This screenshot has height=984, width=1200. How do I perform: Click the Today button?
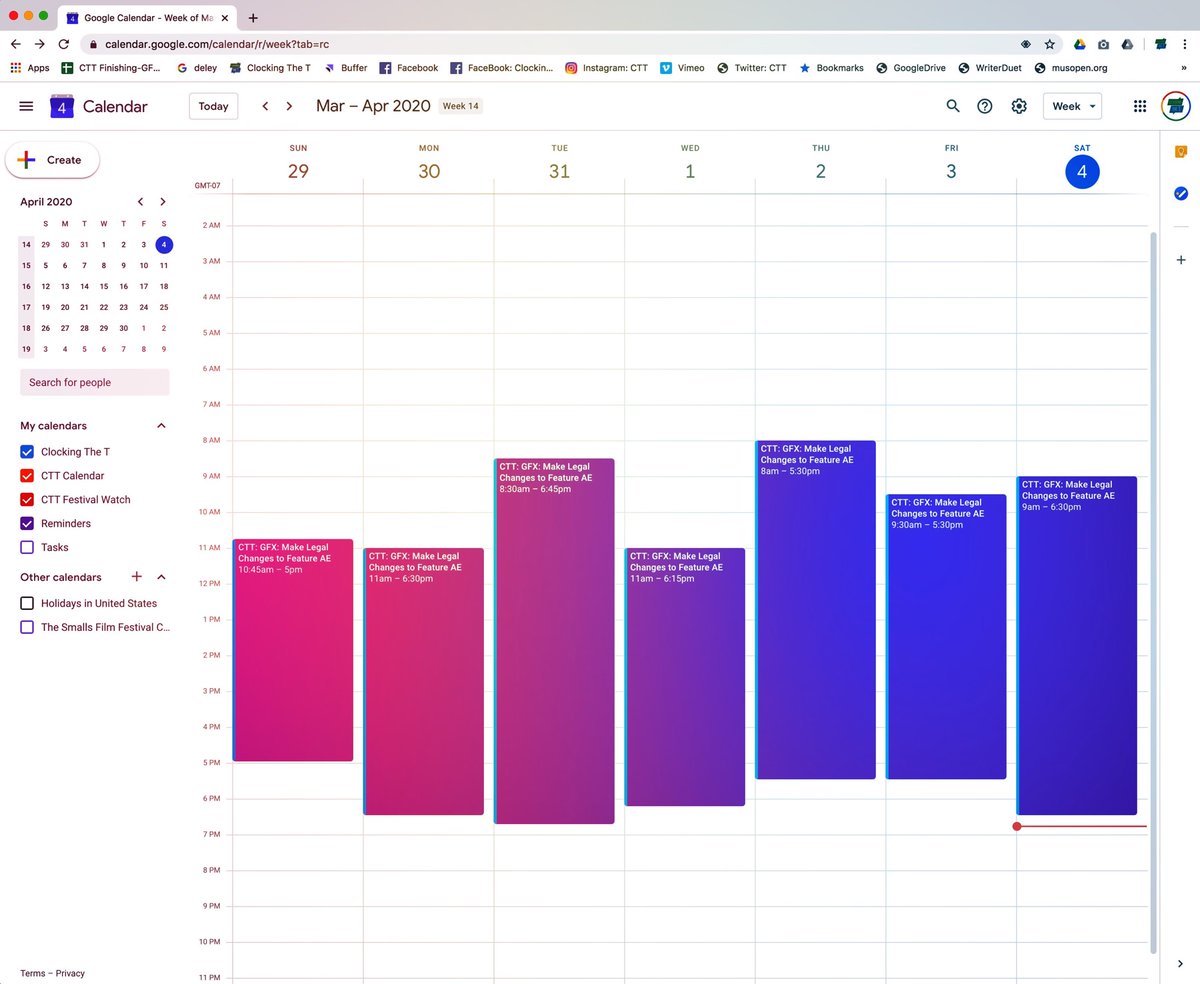213,106
